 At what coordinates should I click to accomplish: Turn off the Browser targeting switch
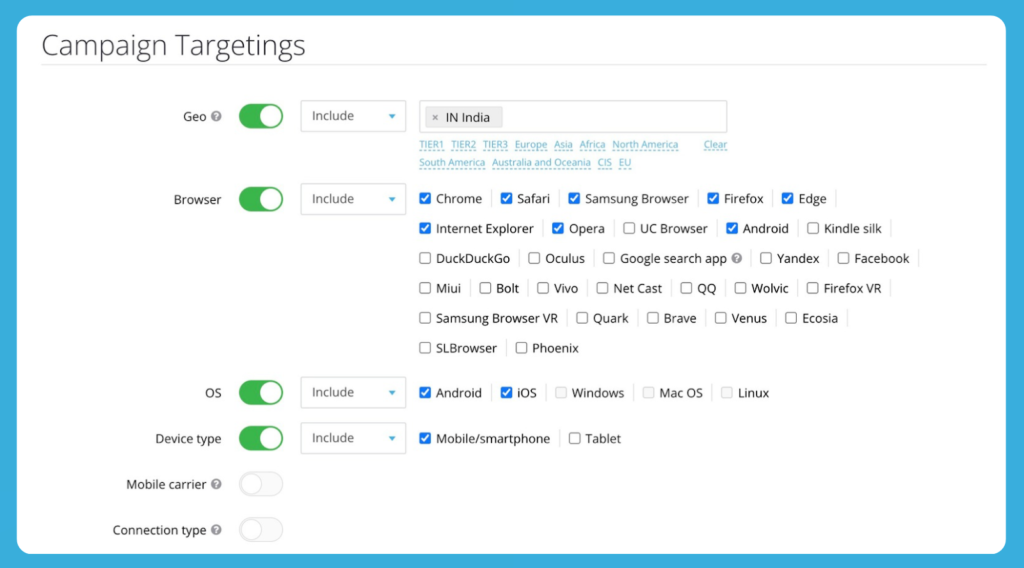[x=261, y=199]
